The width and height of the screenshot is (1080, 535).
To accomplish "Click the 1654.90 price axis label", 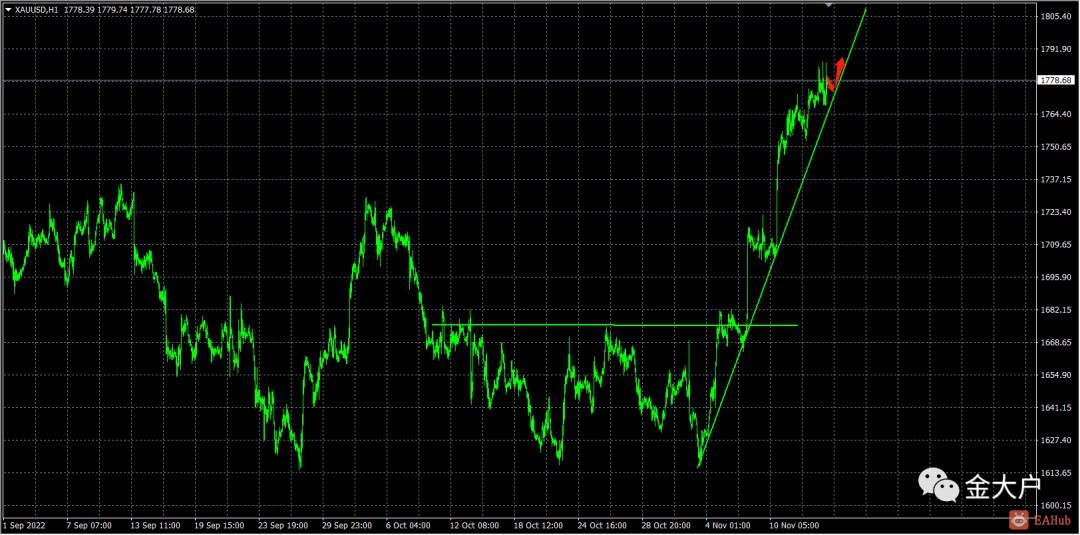I will coord(1055,375).
